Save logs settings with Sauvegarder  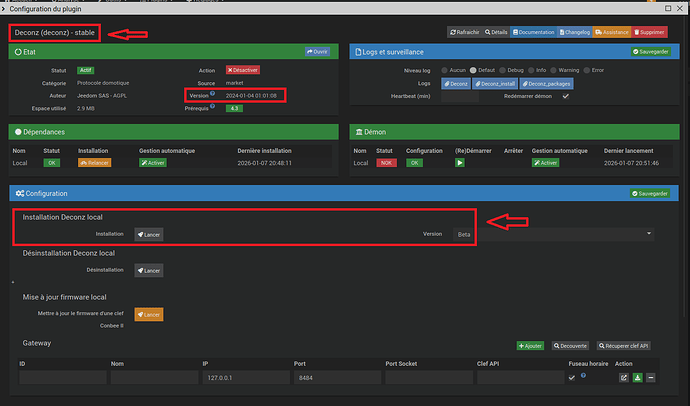click(x=651, y=51)
